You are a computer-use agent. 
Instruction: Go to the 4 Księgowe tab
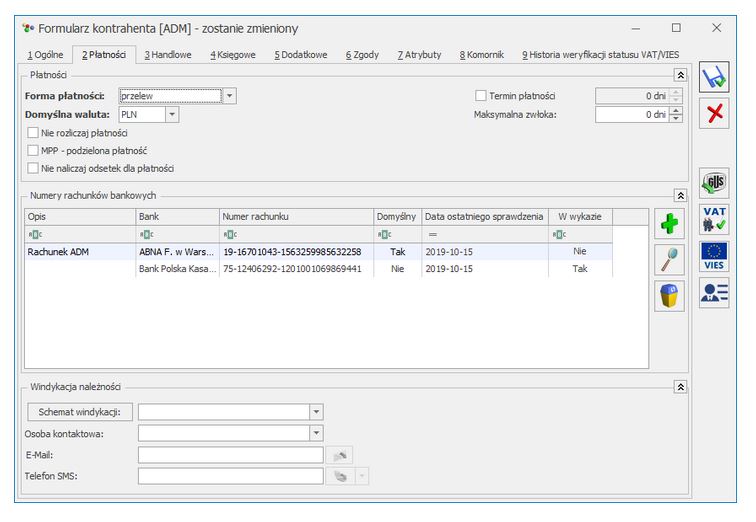coord(232,55)
